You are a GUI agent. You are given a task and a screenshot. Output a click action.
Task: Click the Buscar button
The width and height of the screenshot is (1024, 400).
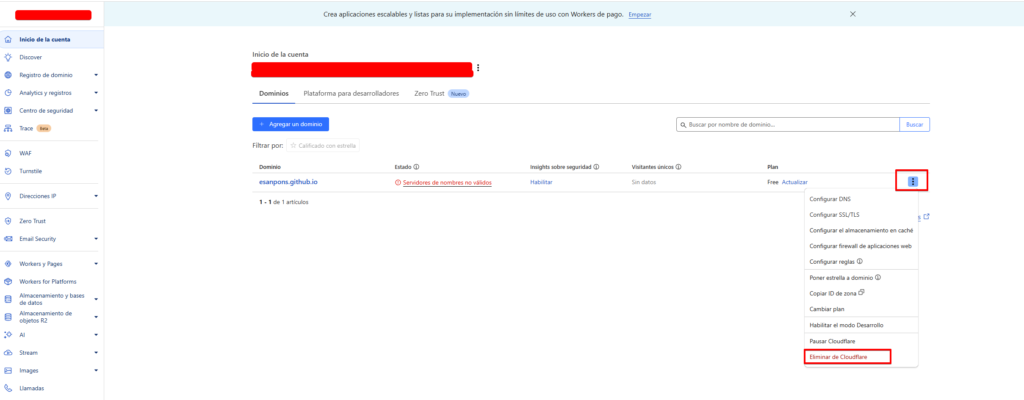click(x=914, y=124)
